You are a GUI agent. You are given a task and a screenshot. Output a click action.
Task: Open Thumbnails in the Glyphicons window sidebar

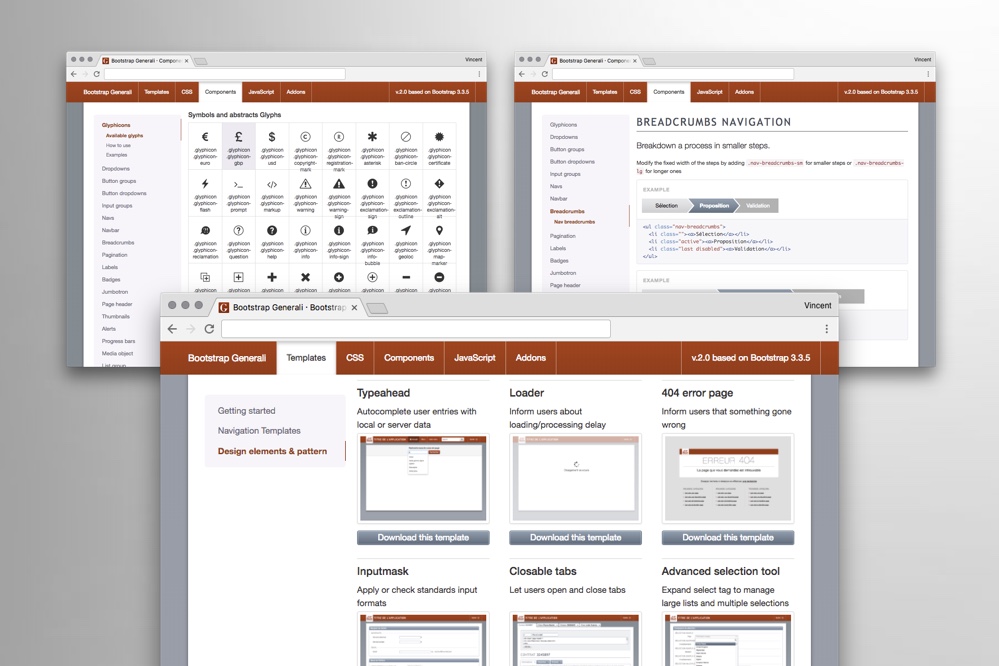point(115,317)
